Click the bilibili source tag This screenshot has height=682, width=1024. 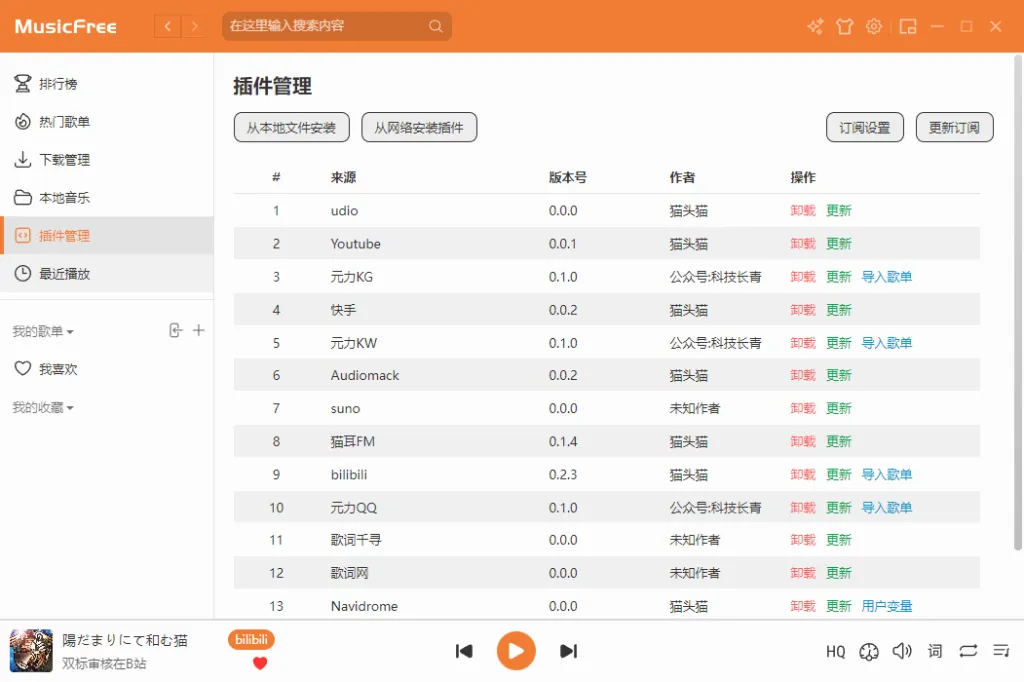[251, 640]
